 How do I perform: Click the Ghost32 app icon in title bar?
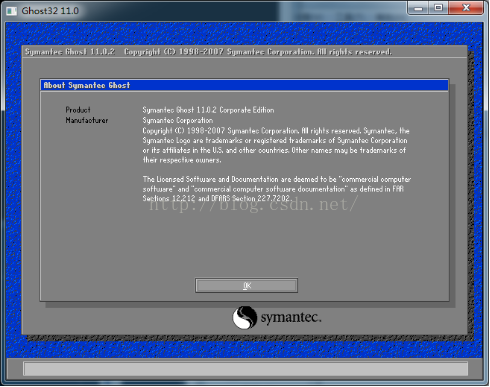coord(12,11)
